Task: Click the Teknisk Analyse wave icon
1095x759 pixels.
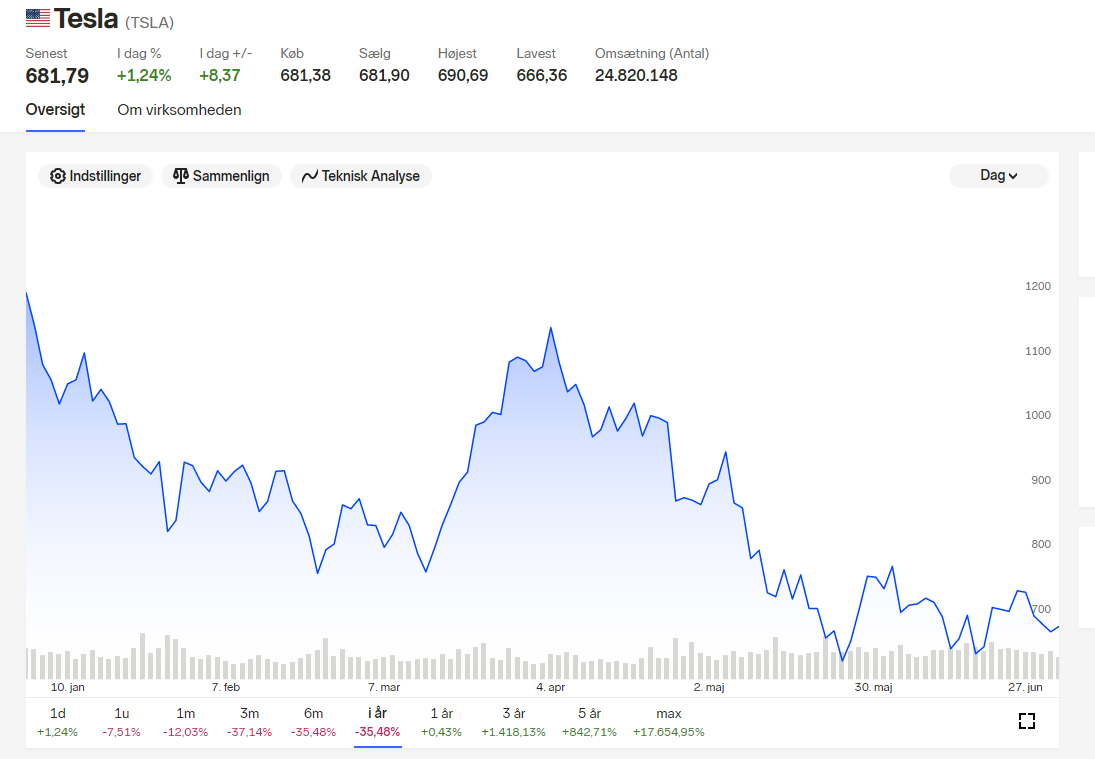Action: click(310, 176)
